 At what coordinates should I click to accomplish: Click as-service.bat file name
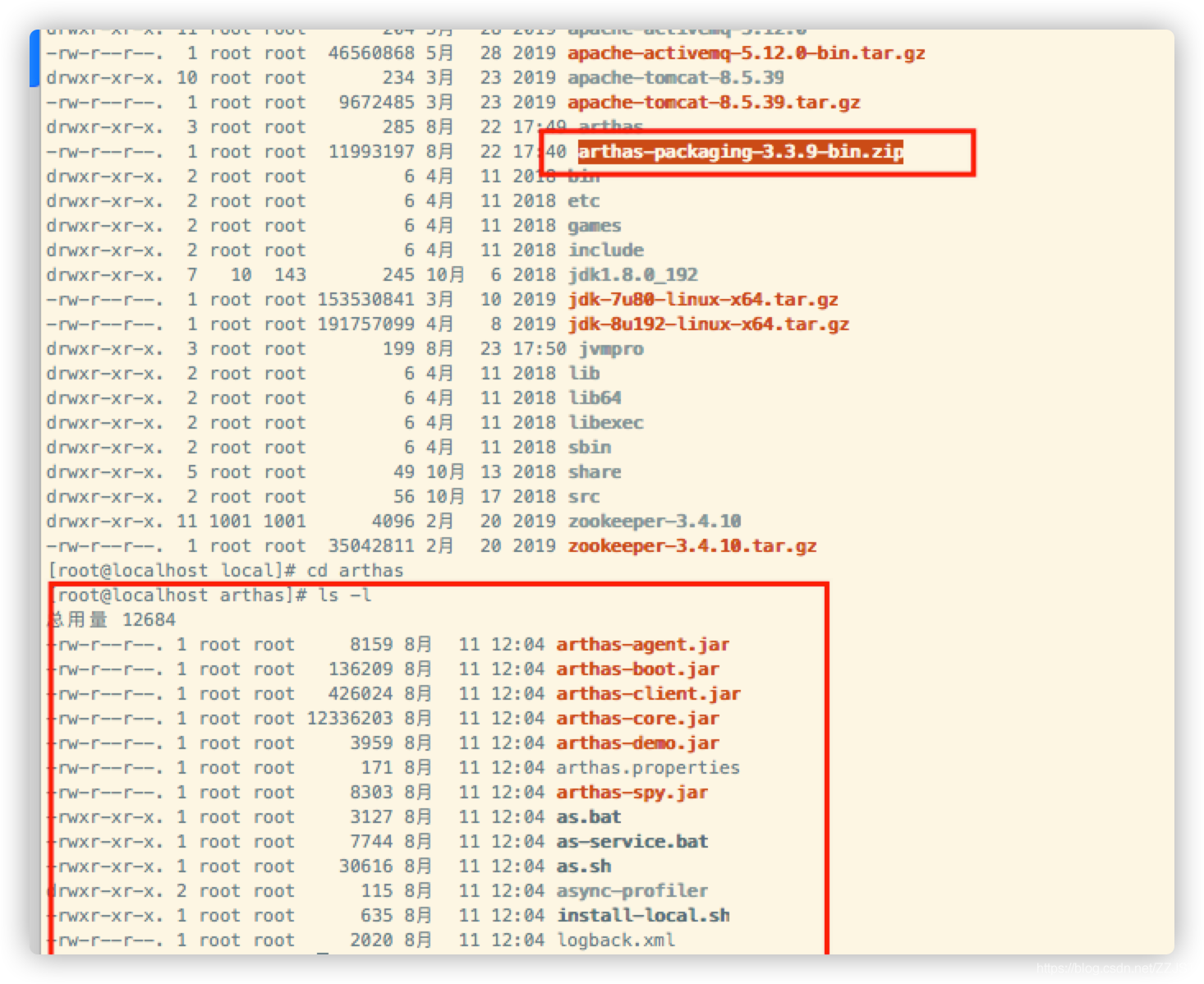tap(632, 842)
